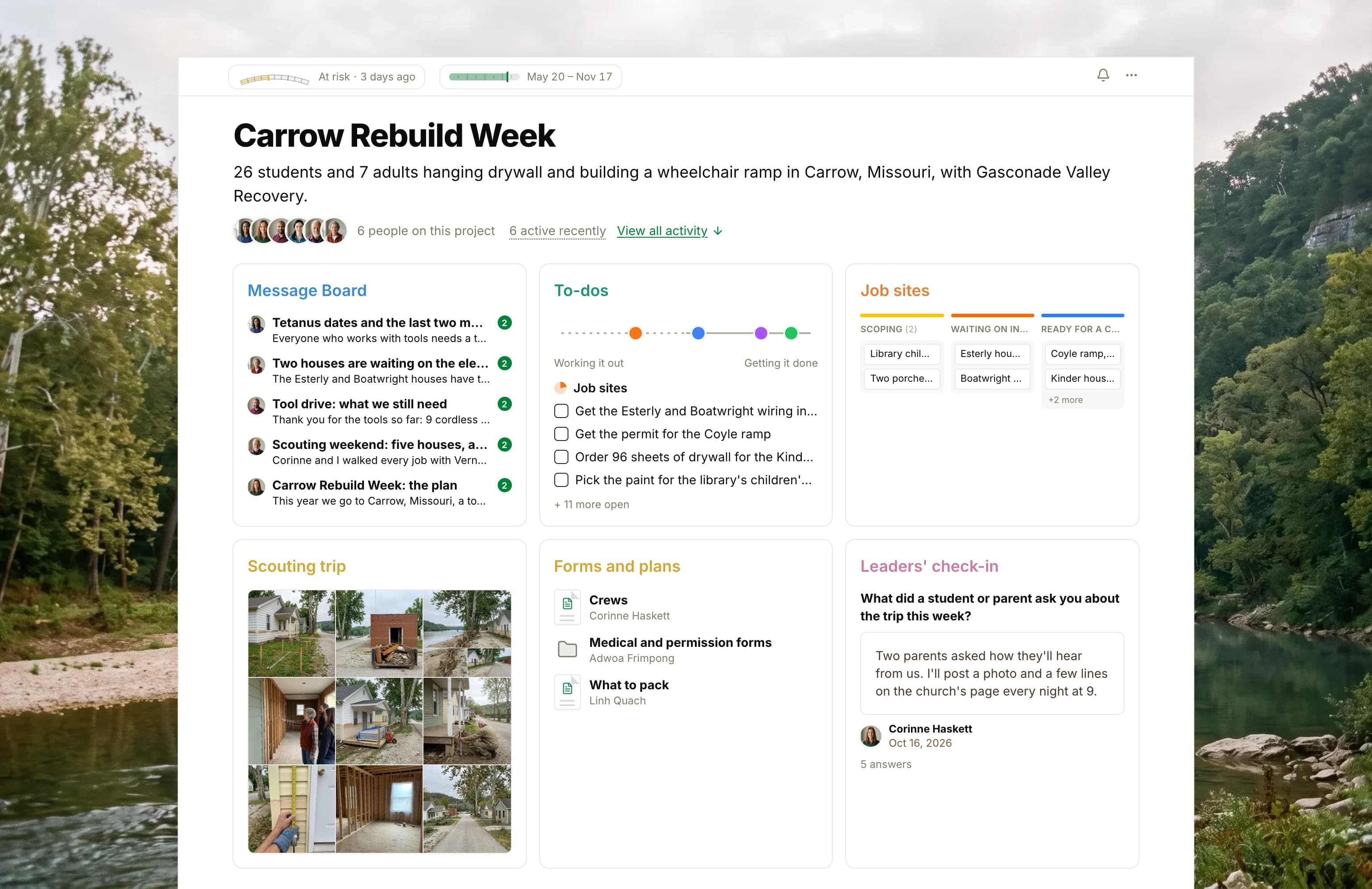The width and height of the screenshot is (1372, 889).
Task: Click the Job sites progress pie icon
Action: click(x=560, y=388)
